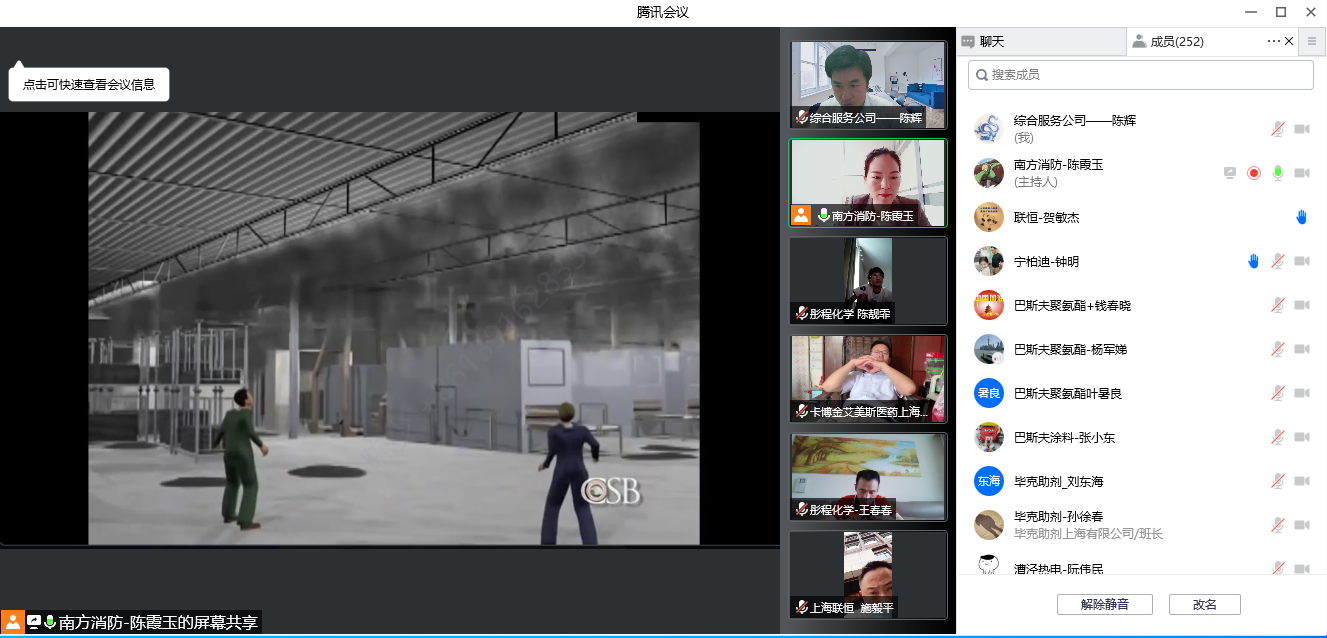Click the 解除静音 unmute button
The image size is (1327, 638).
click(1105, 604)
